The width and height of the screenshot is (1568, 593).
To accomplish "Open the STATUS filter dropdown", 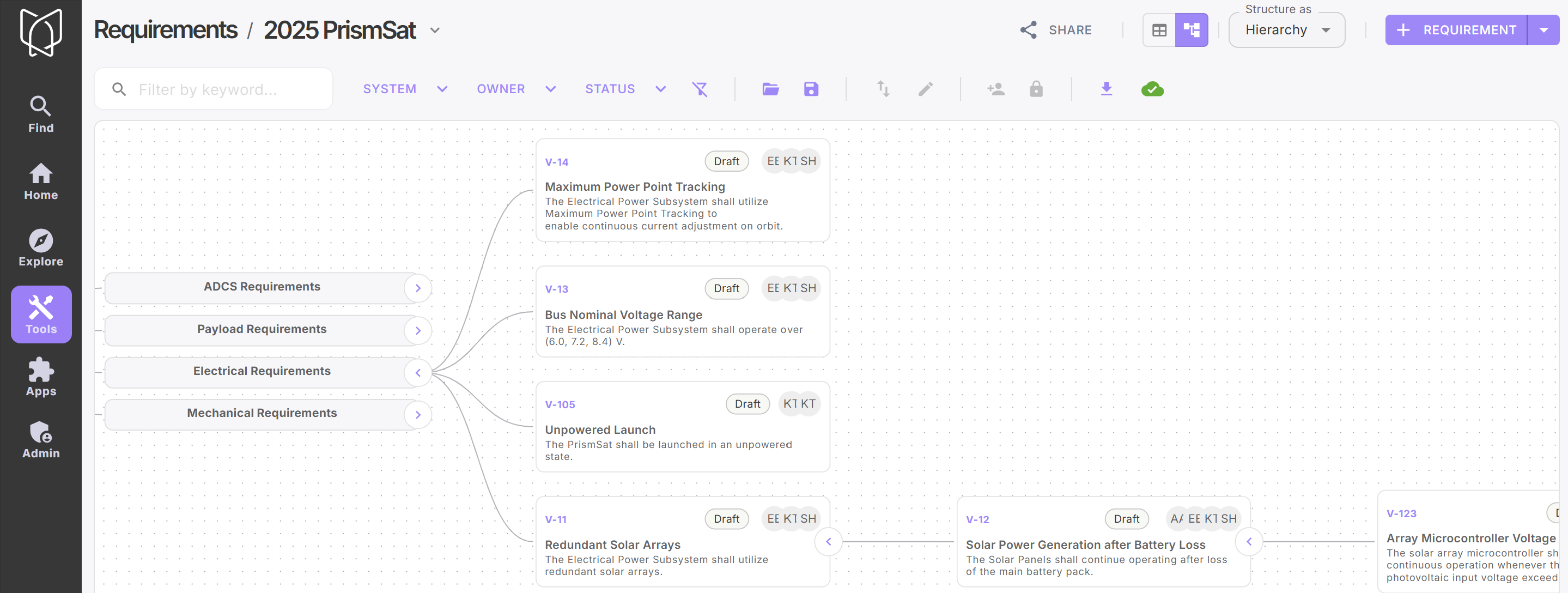I will (x=625, y=89).
